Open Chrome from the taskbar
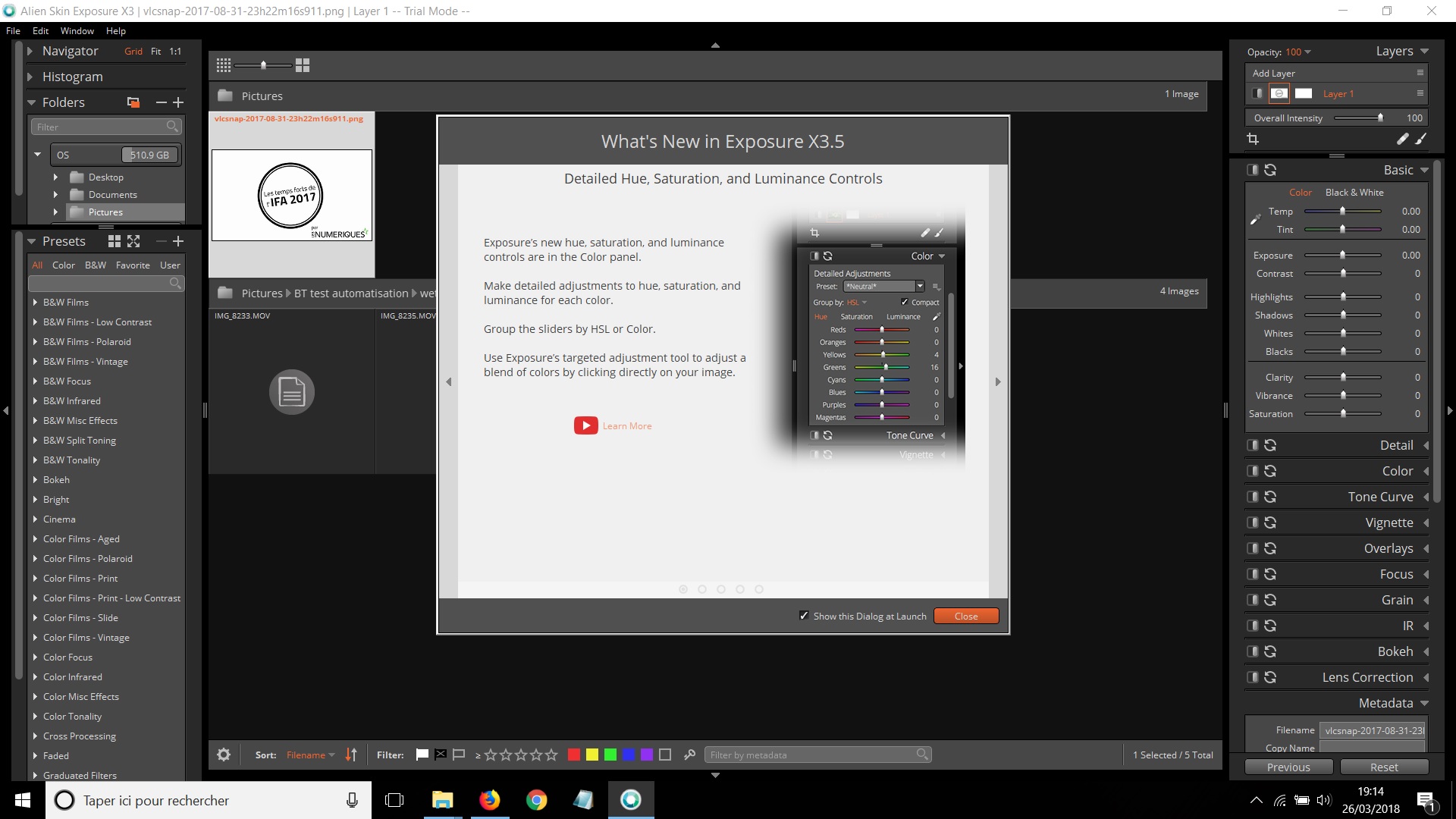Image resolution: width=1456 pixels, height=819 pixels. coord(536,800)
